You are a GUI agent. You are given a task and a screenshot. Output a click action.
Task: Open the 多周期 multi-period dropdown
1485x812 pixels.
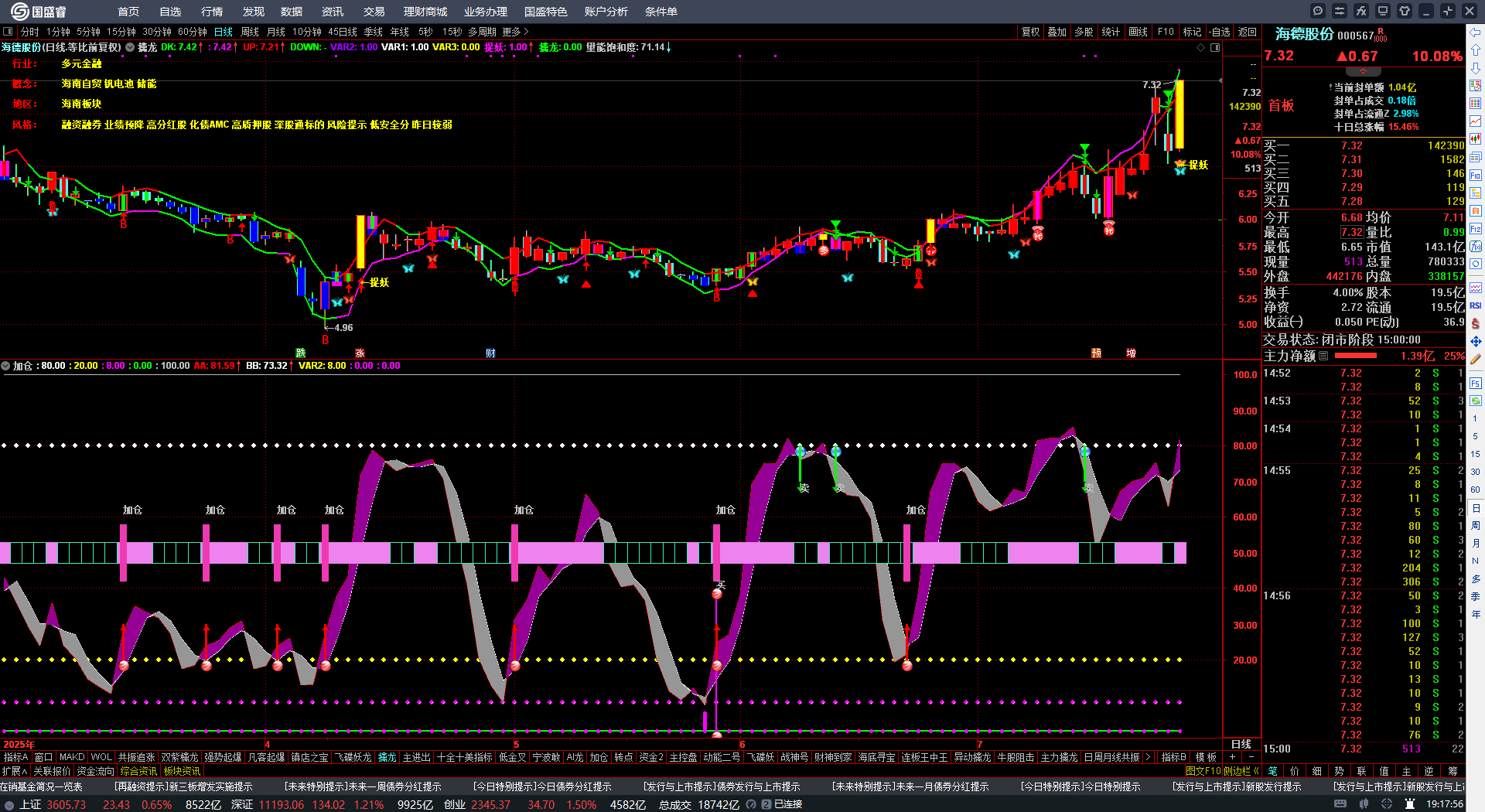[482, 32]
